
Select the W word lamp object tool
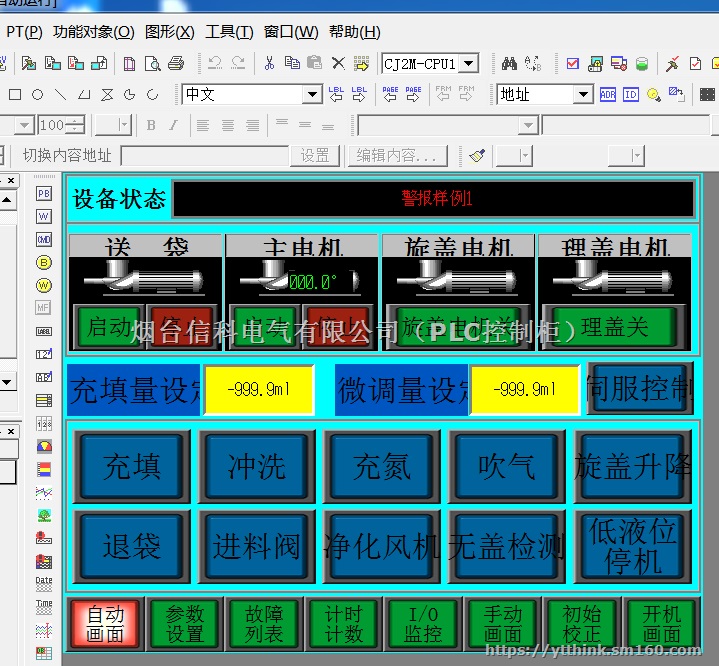coord(44,285)
